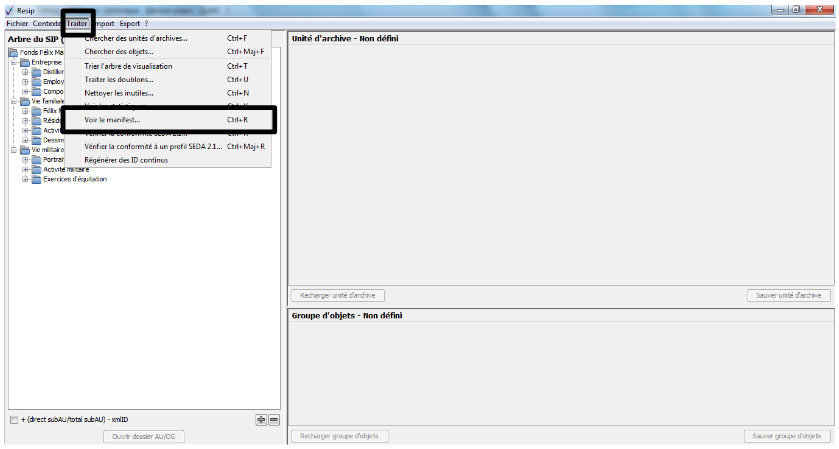Click the Fonds root archive icon
Viewport: 839px width, 449px height.
13,52
